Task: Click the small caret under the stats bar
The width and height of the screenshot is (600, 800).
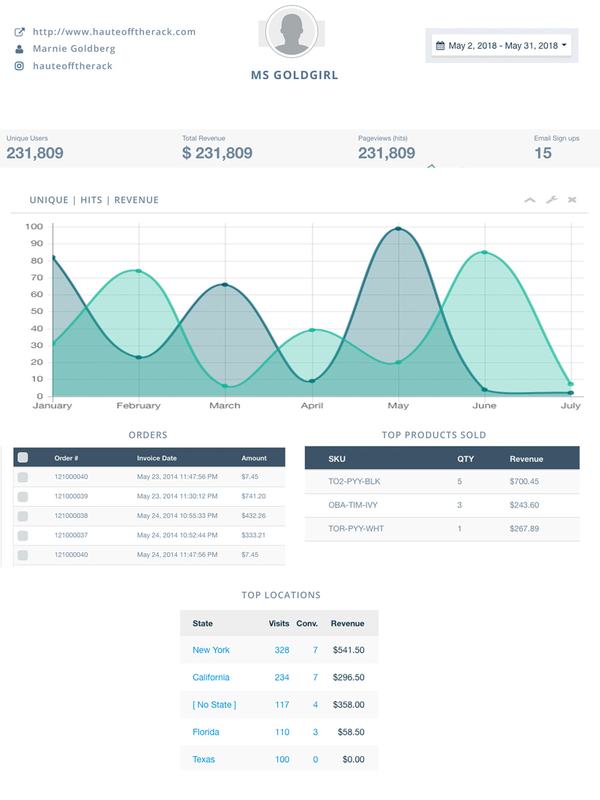Action: [x=431, y=166]
